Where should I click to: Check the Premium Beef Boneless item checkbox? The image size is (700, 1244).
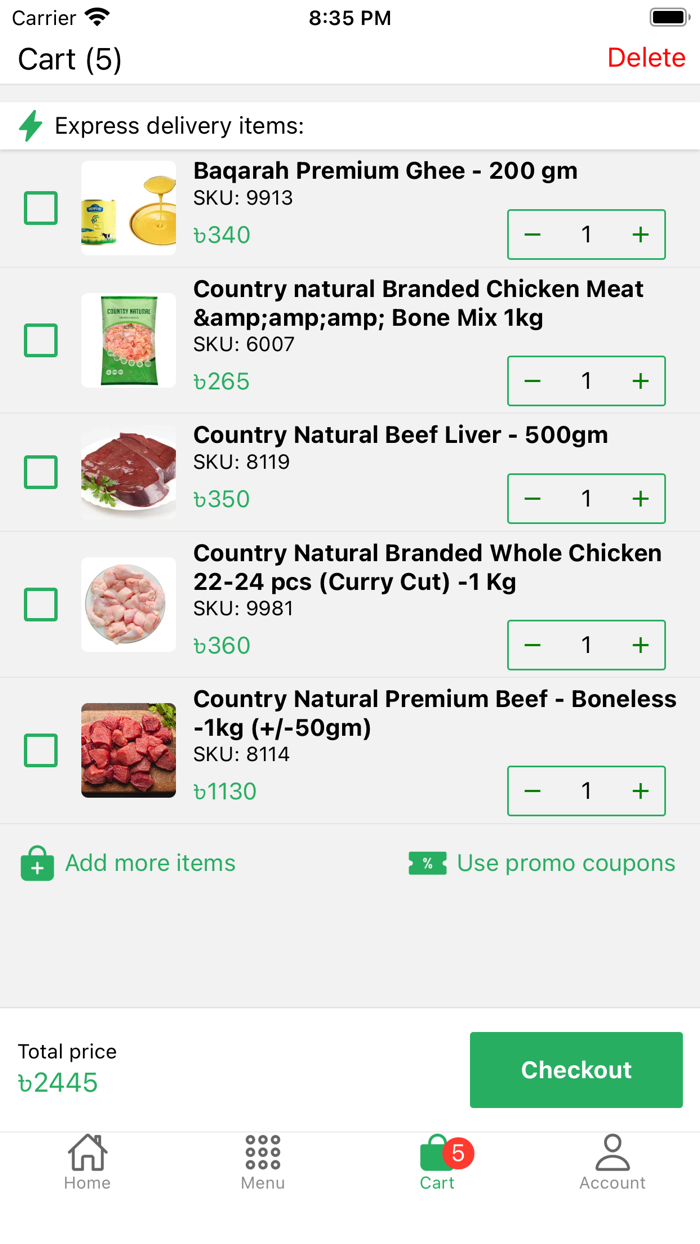40,750
